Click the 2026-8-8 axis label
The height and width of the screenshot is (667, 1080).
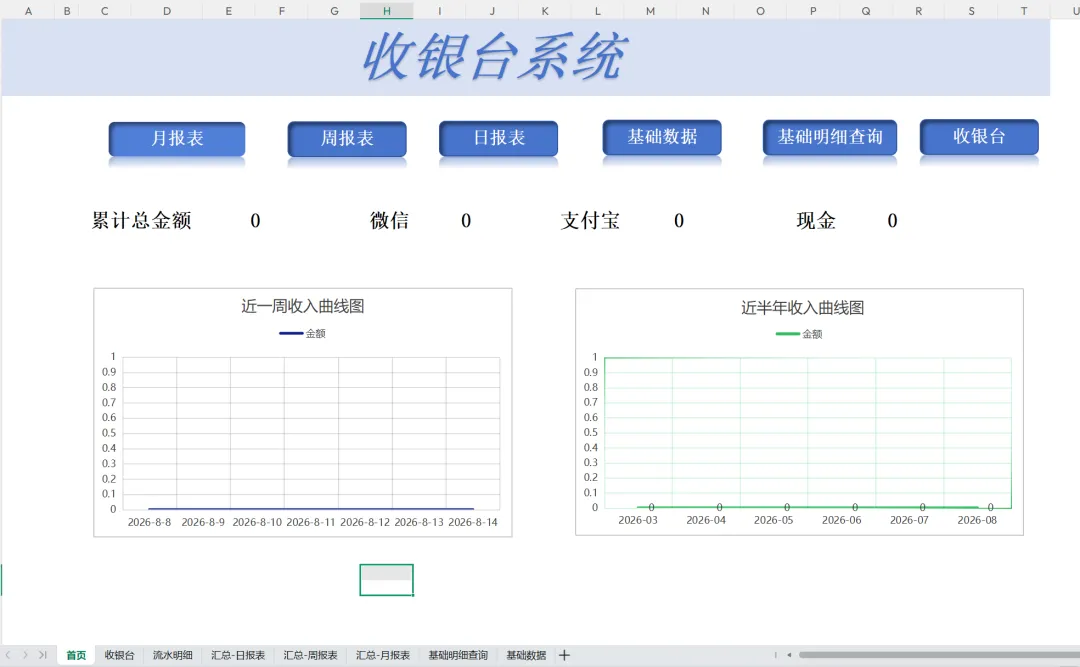(x=149, y=522)
